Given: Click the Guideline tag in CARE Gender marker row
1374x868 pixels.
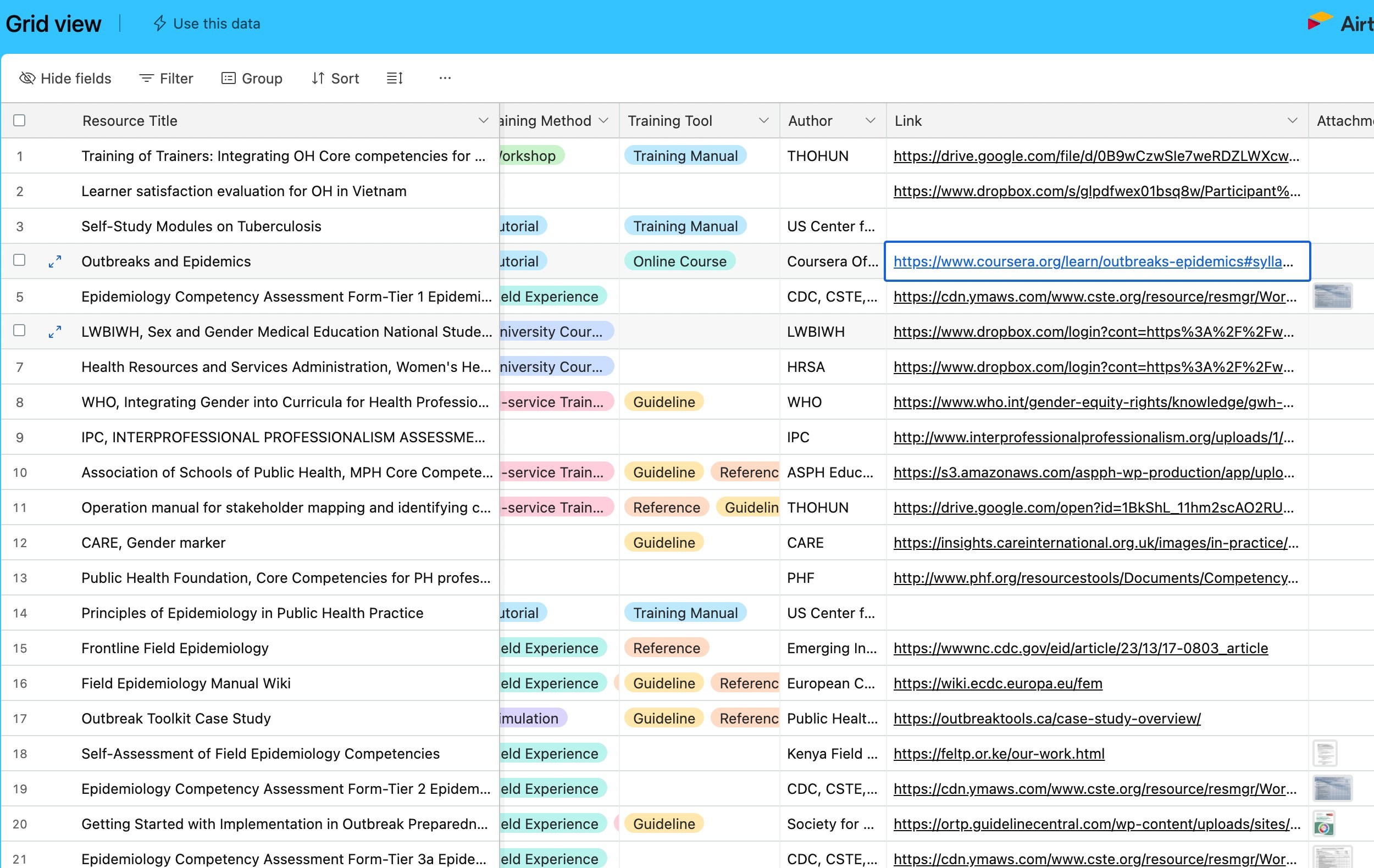Looking at the screenshot, I should click(663, 542).
